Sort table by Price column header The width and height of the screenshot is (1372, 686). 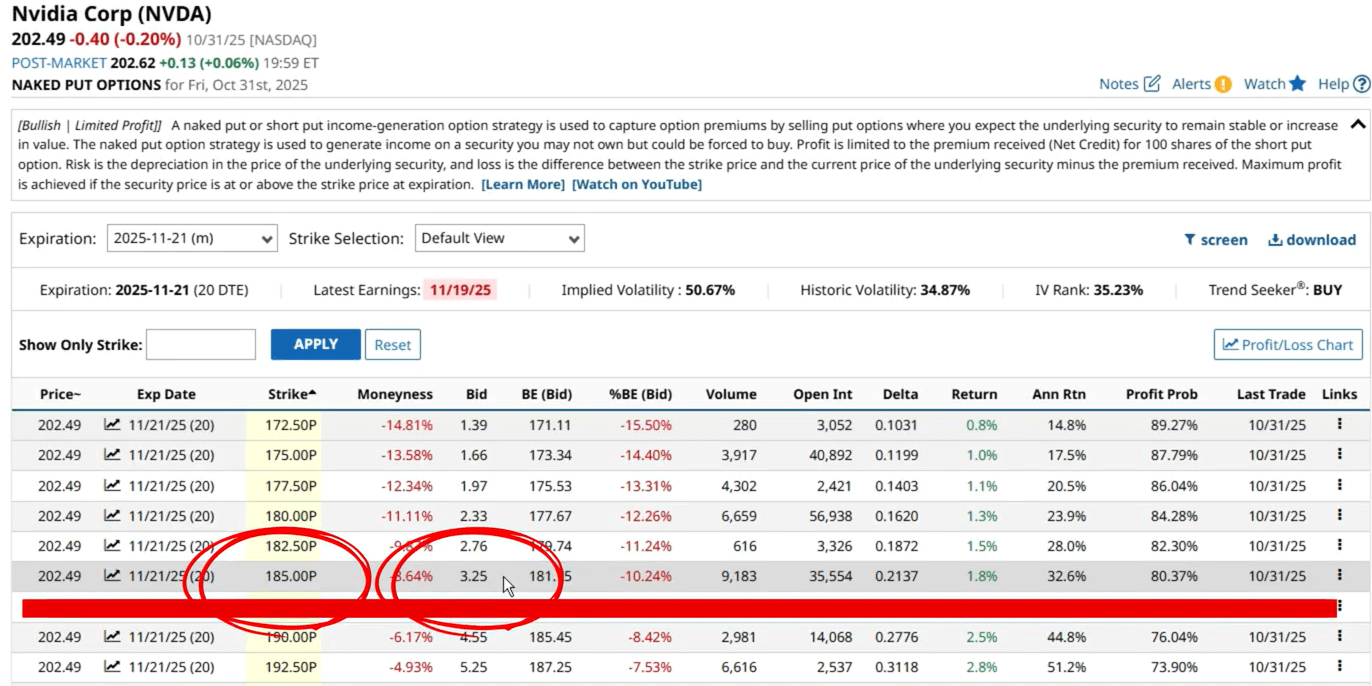pyautogui.click(x=60, y=394)
